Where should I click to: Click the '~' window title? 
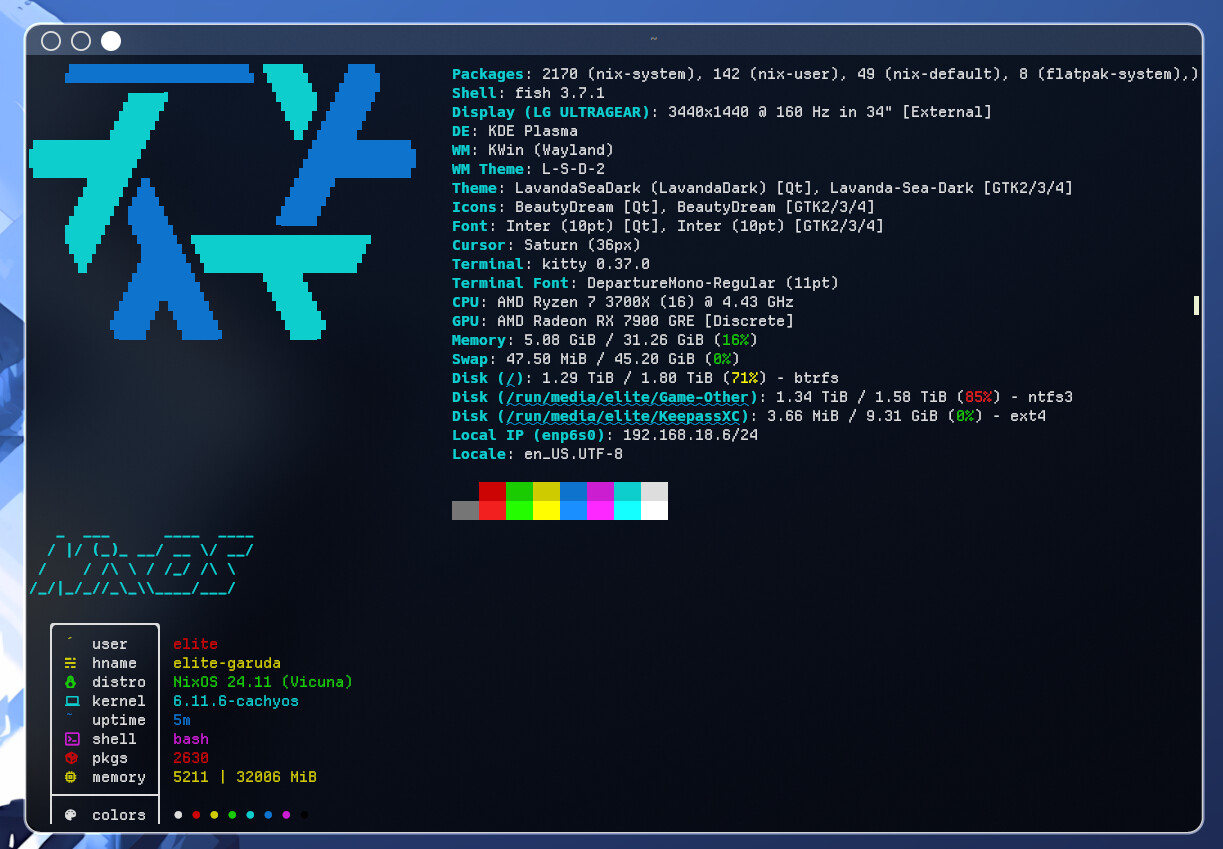click(653, 38)
